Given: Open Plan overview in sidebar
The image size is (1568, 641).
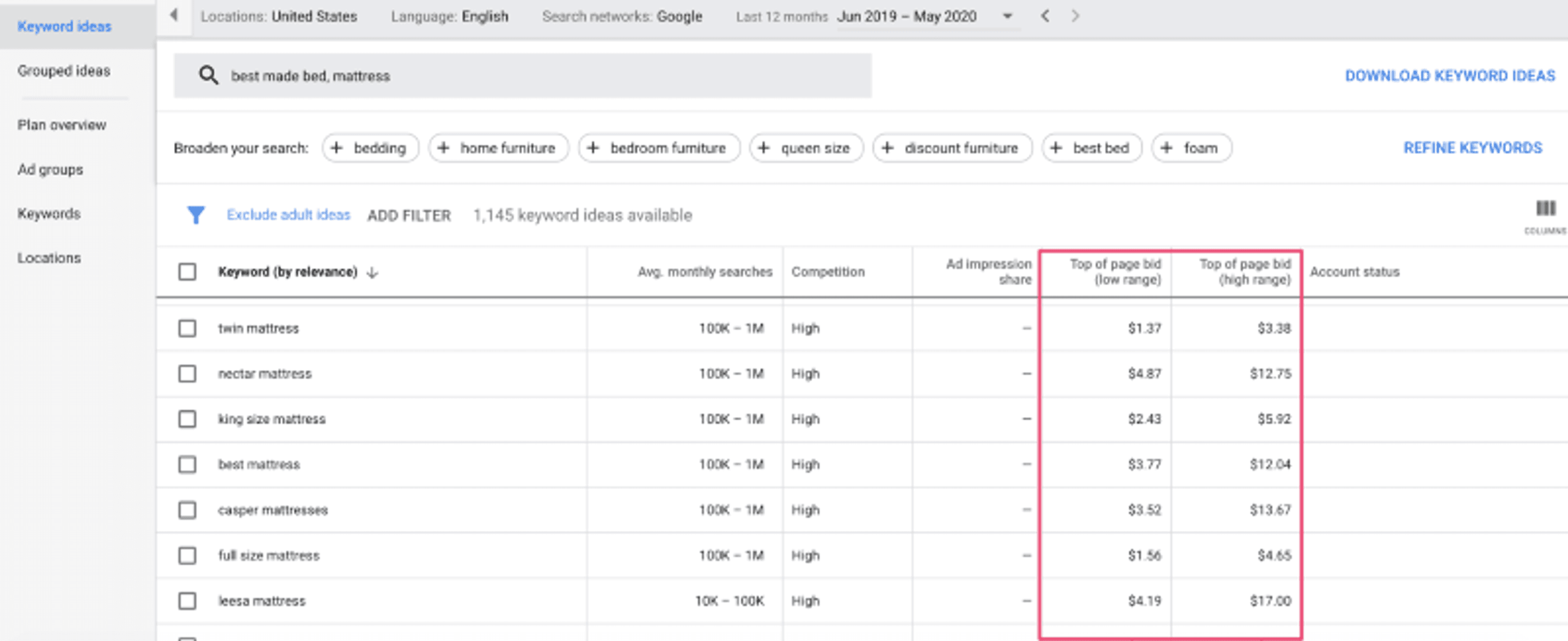Looking at the screenshot, I should (61, 125).
